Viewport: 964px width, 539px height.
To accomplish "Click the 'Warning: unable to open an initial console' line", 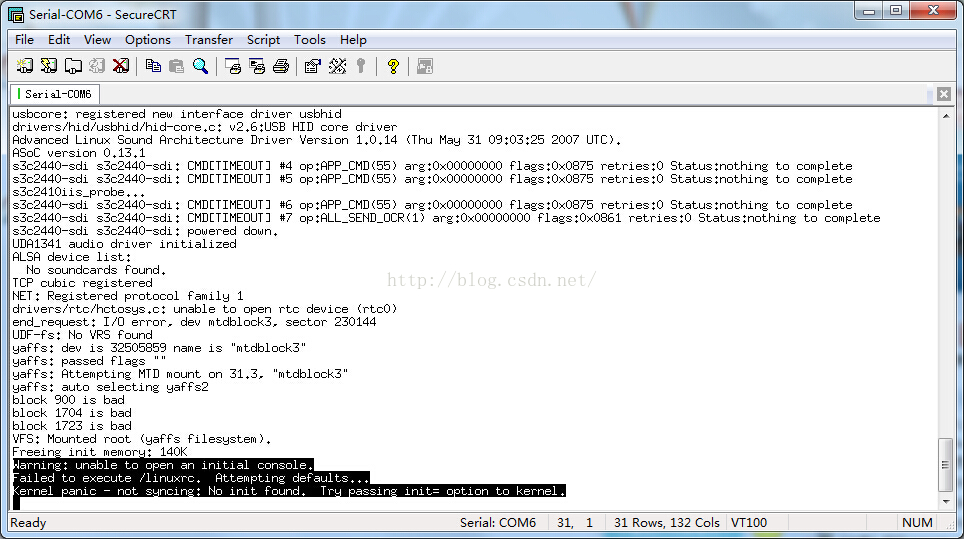I will pyautogui.click(x=163, y=465).
